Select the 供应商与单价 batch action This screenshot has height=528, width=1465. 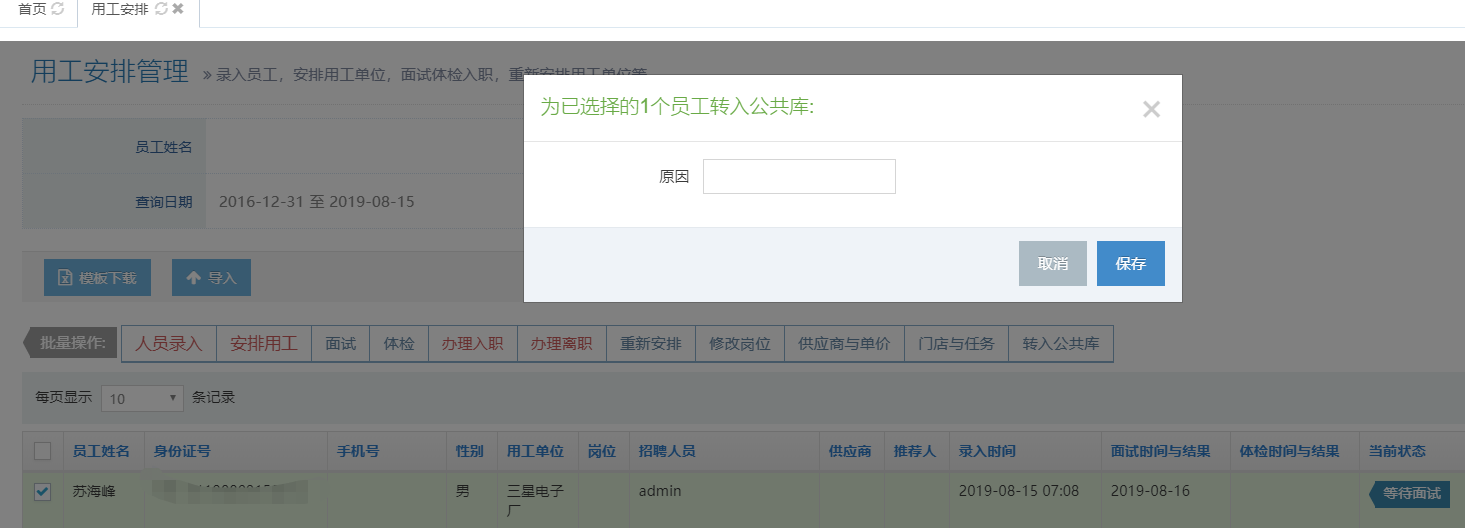[x=843, y=344]
